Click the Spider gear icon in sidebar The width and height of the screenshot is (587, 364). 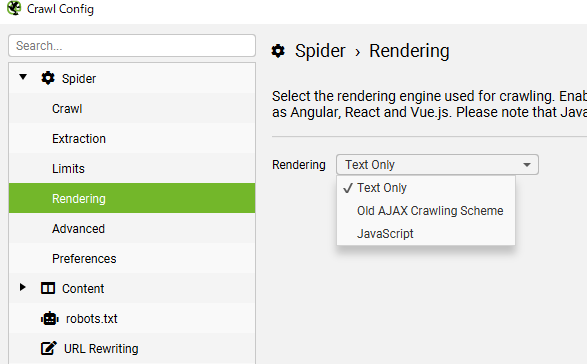(x=48, y=78)
